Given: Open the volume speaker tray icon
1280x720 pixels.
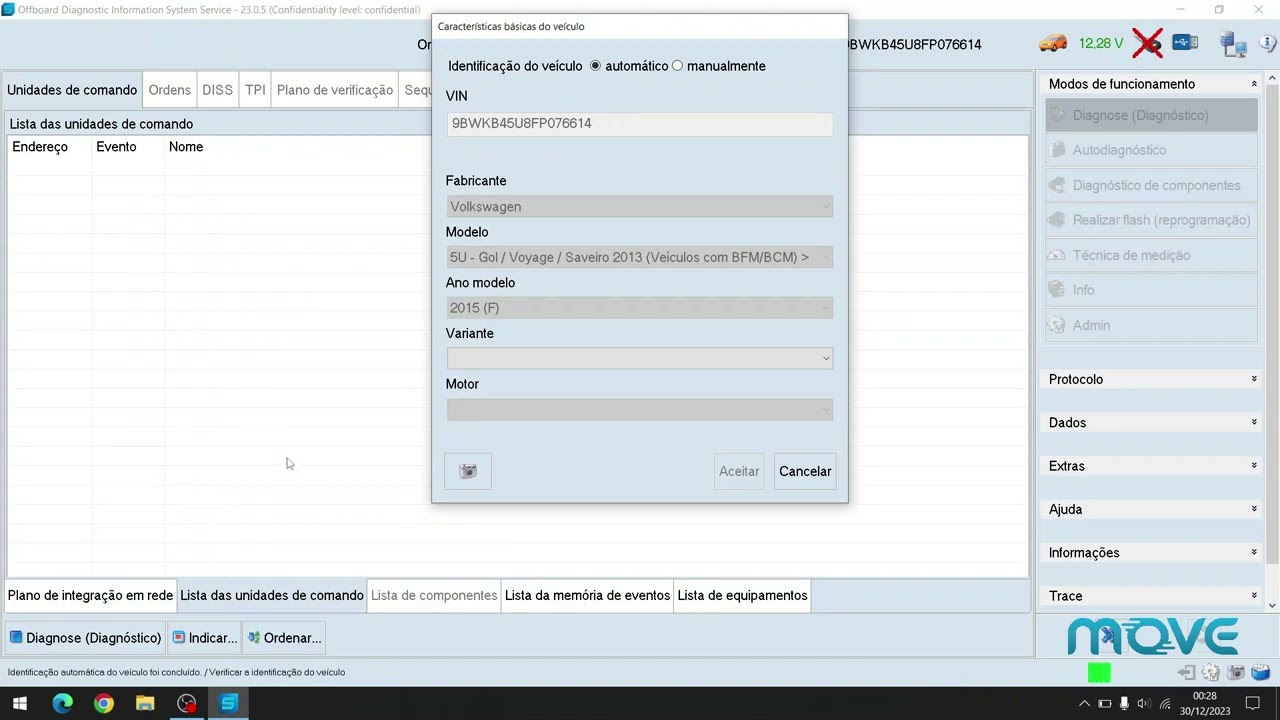Looking at the screenshot, I should pos(1145,704).
